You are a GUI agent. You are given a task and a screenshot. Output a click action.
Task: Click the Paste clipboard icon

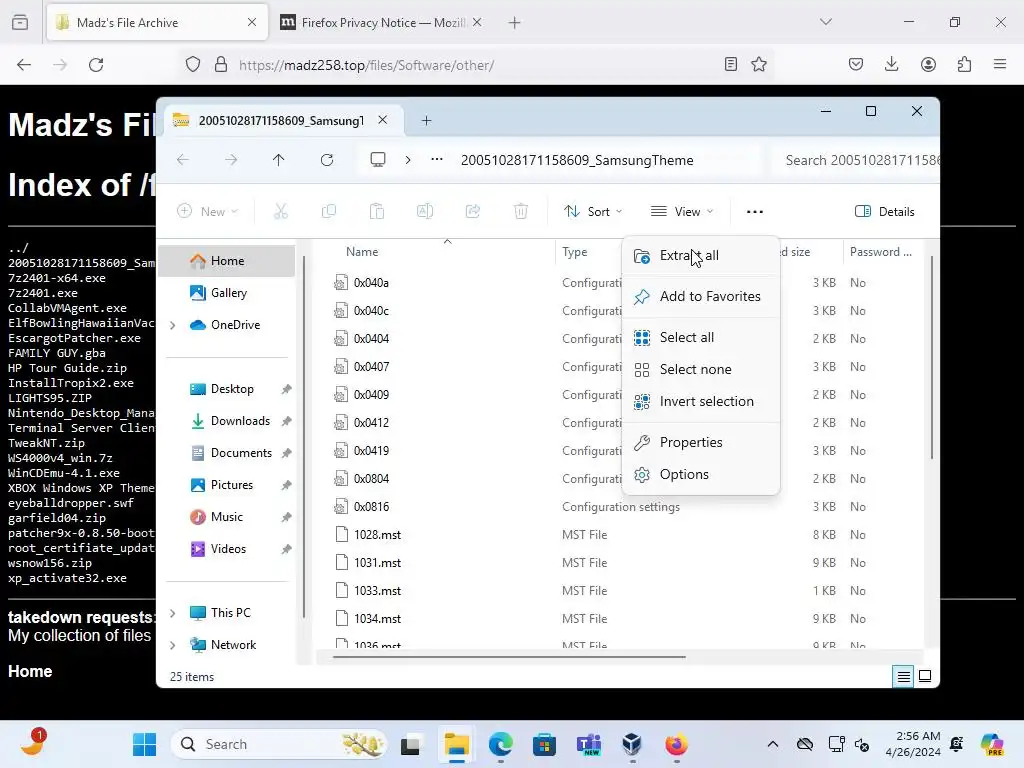pos(377,212)
